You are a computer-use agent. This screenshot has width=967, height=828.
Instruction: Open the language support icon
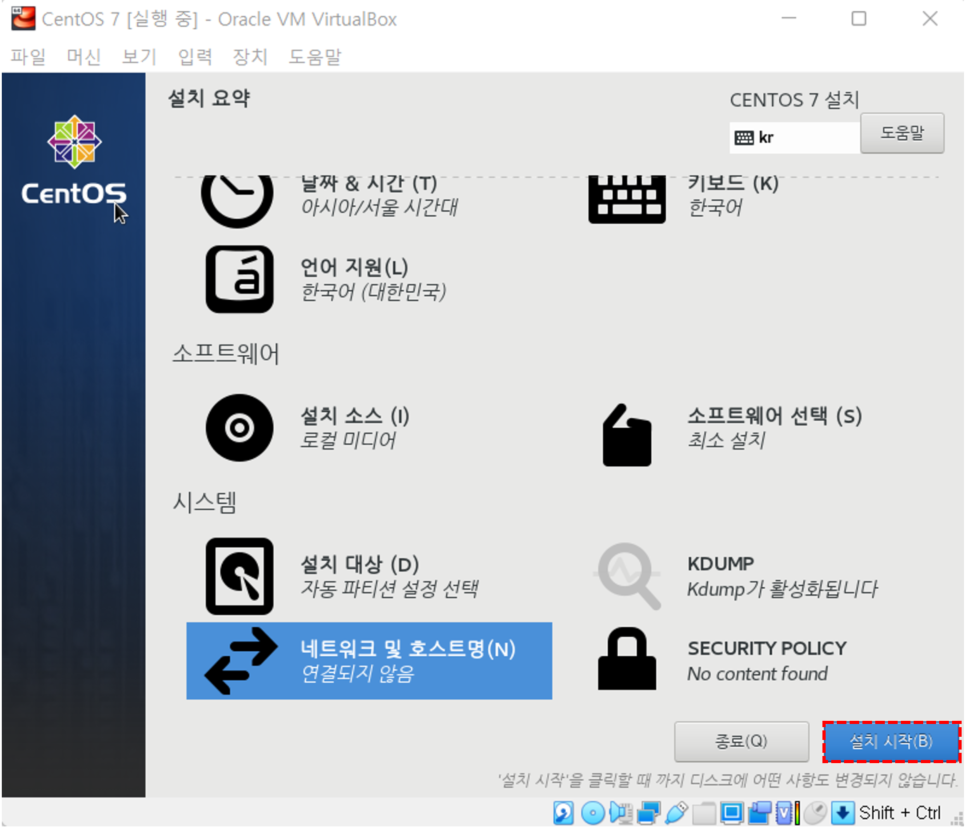[x=239, y=279]
